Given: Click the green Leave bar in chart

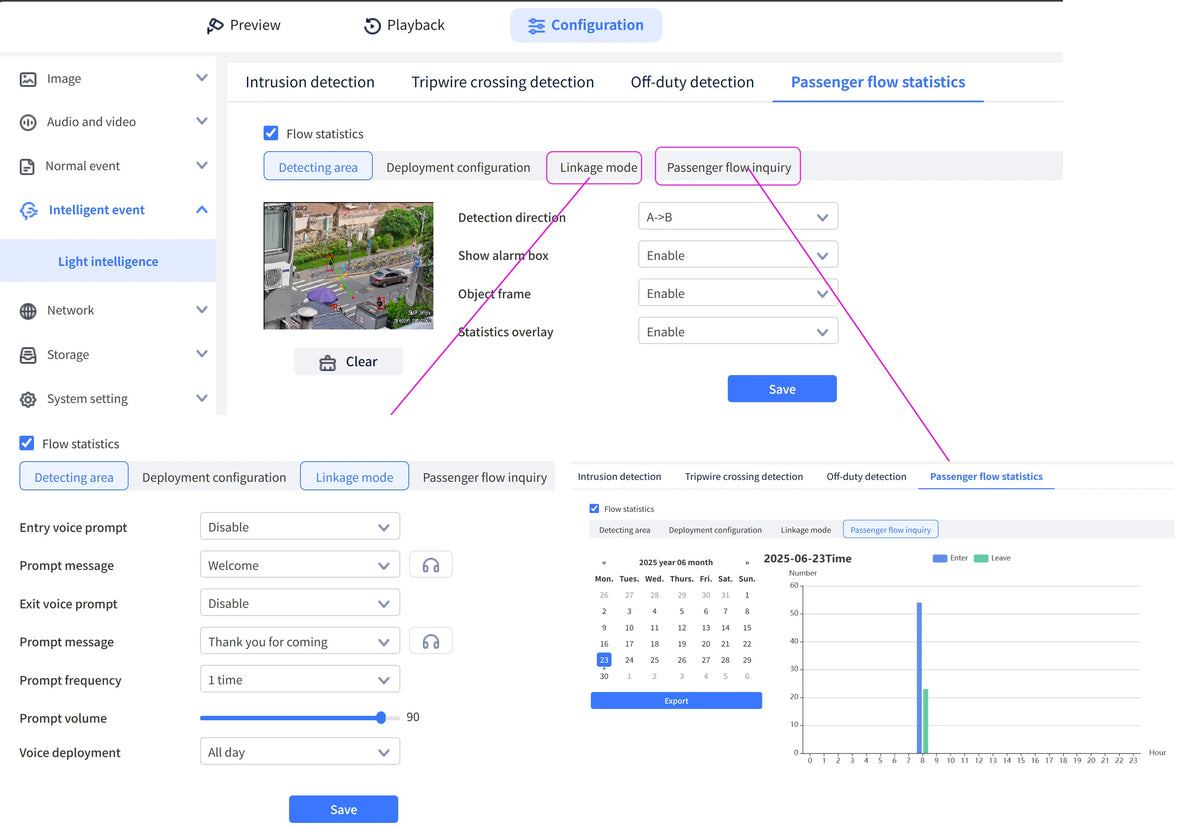Looking at the screenshot, I should pos(926,720).
